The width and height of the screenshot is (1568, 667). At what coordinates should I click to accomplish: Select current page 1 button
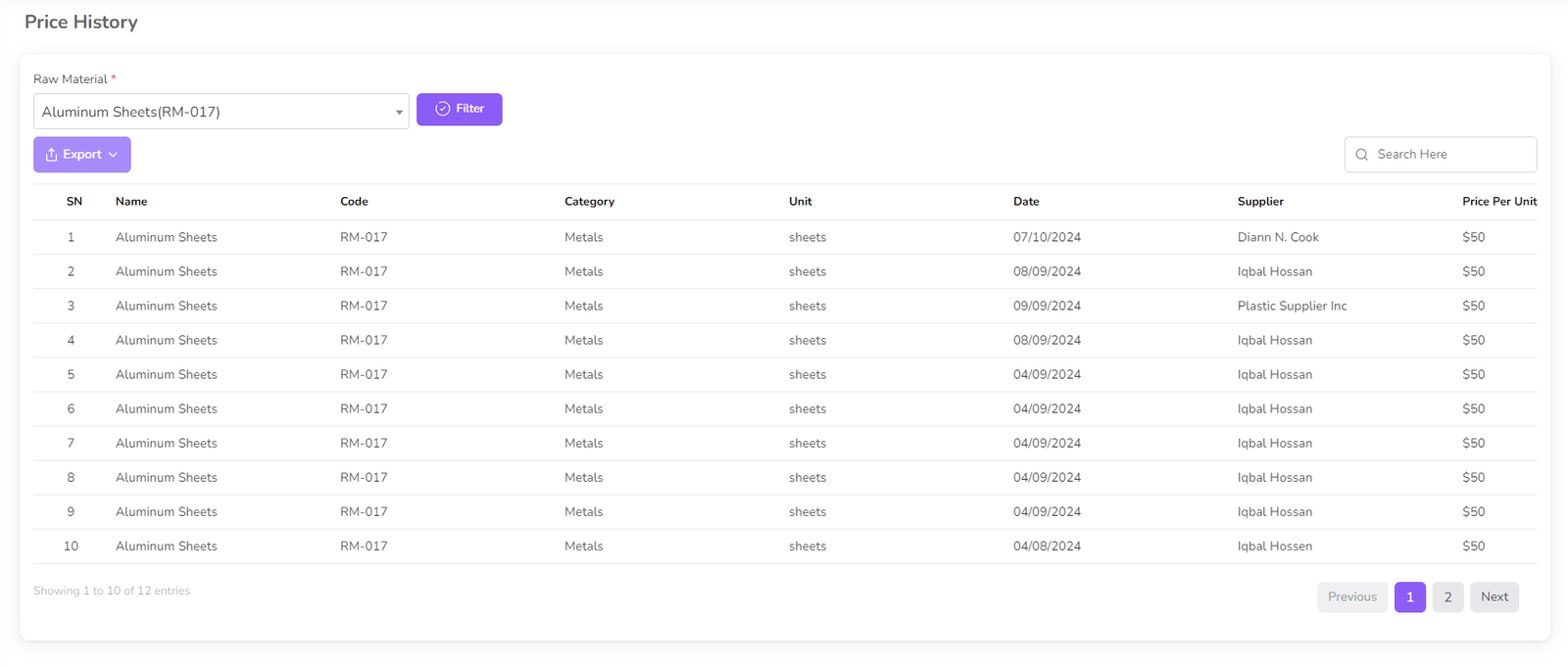pyautogui.click(x=1409, y=596)
